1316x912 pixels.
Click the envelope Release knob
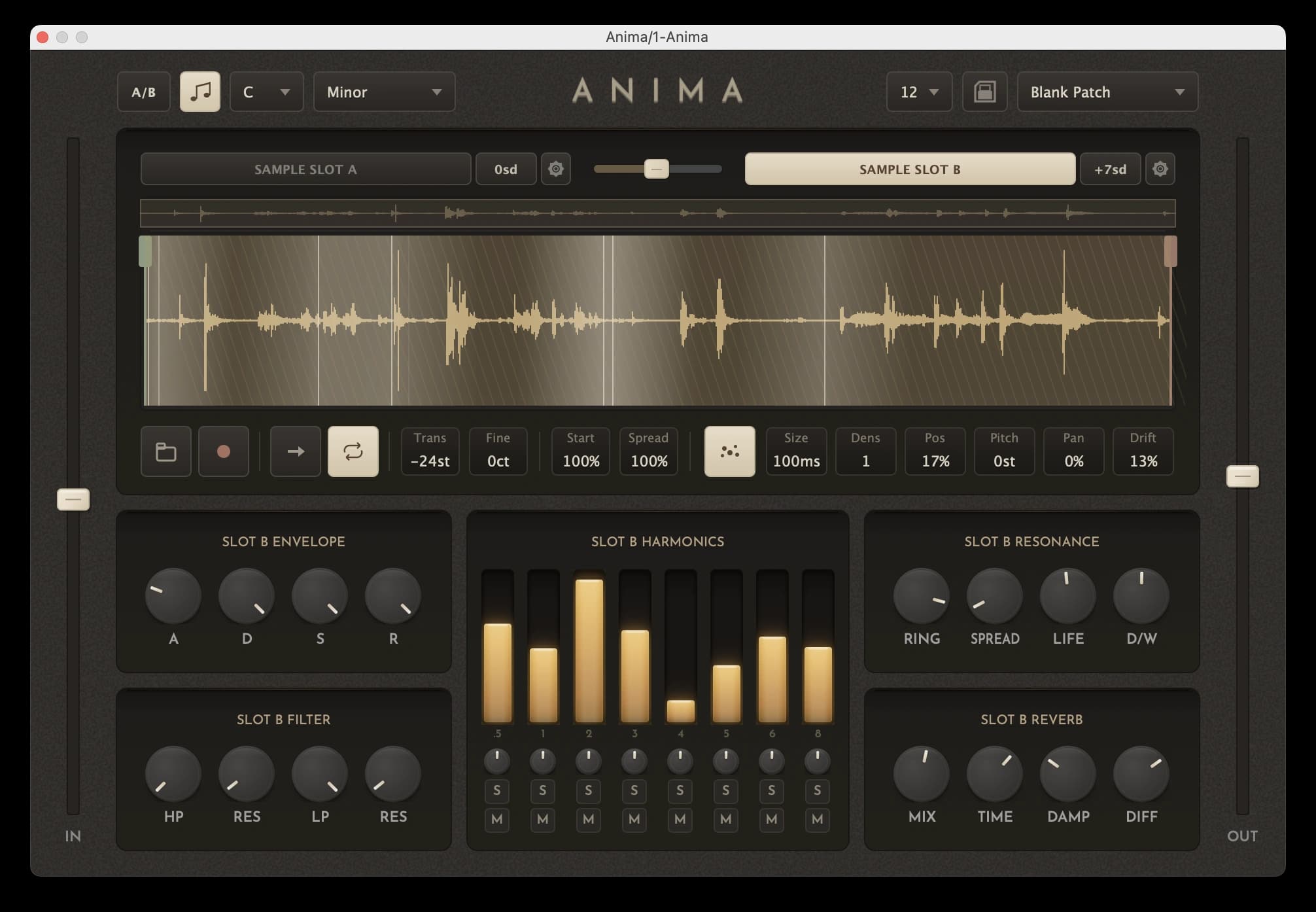click(393, 596)
